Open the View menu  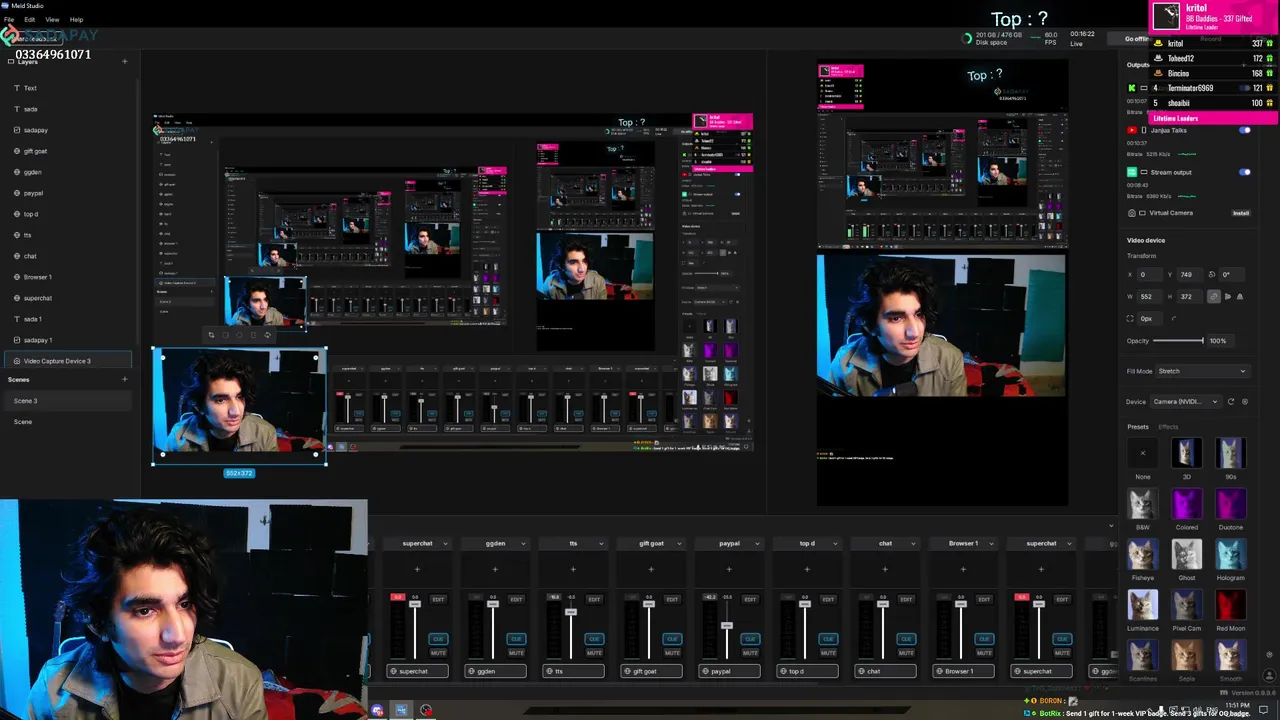[x=52, y=19]
